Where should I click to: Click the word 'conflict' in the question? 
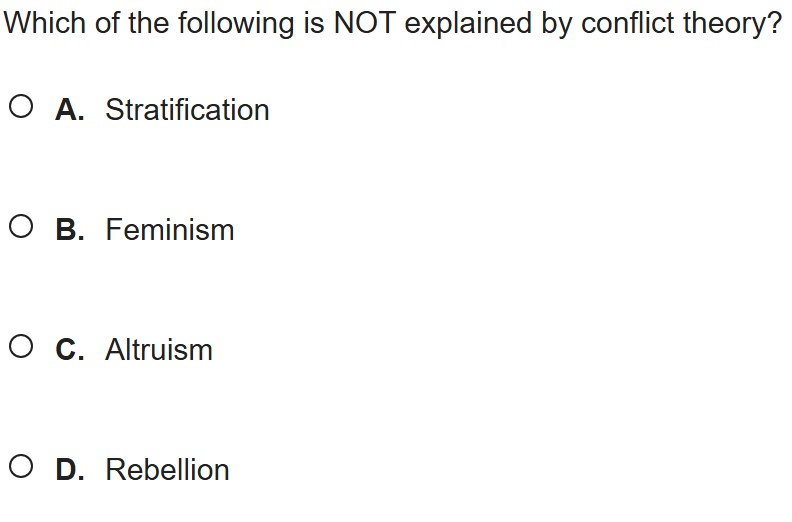pyautogui.click(x=622, y=24)
